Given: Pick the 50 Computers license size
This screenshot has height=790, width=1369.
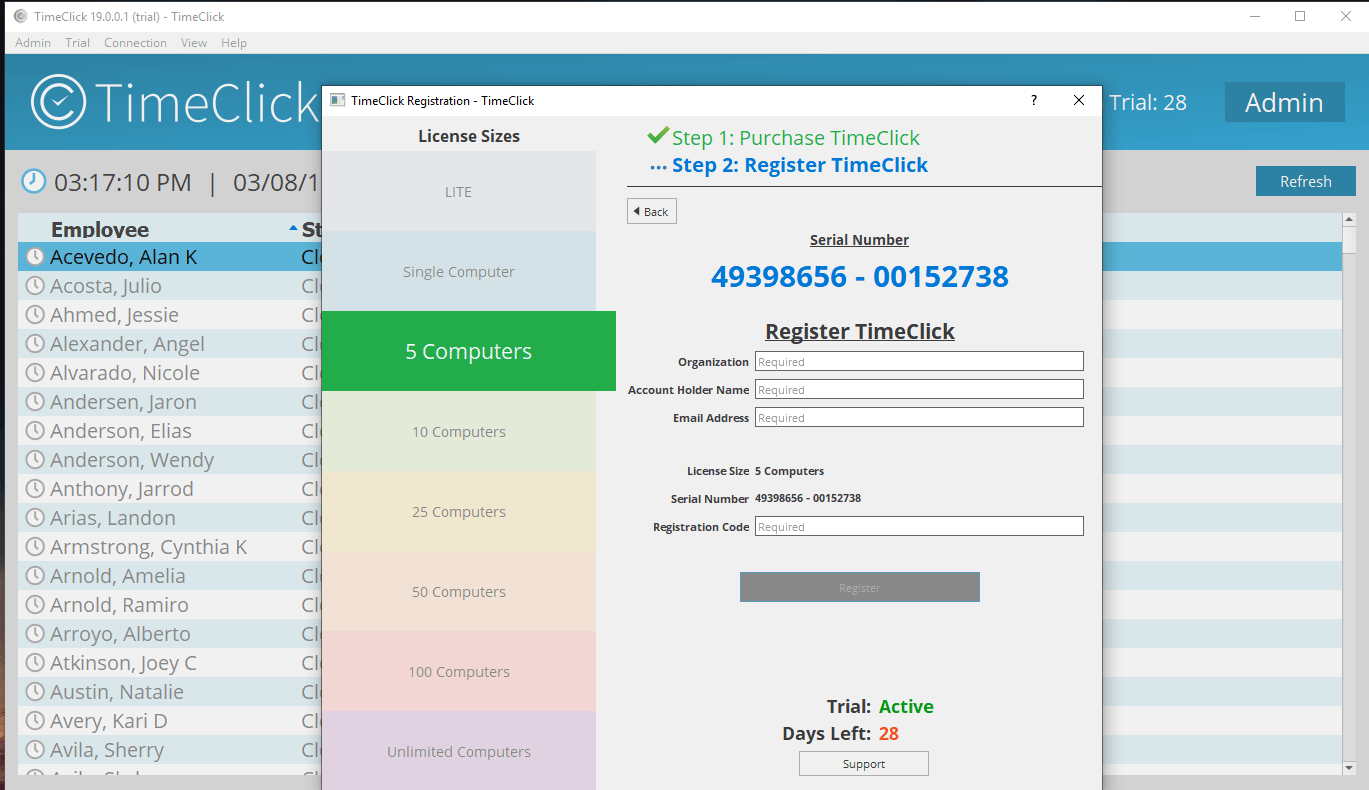Looking at the screenshot, I should [459, 592].
